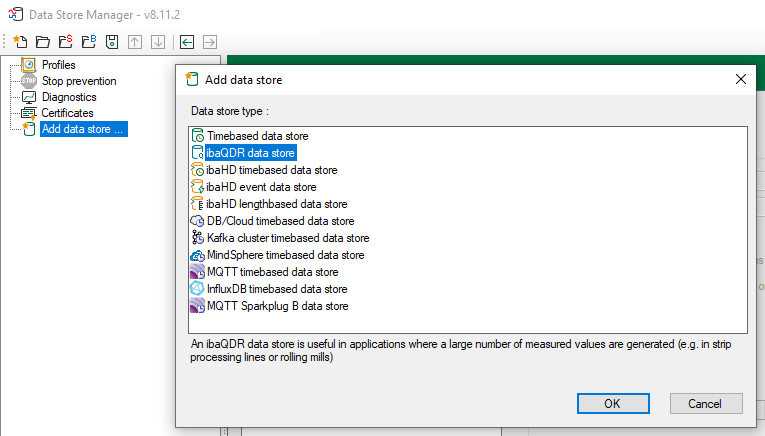Select 'DB/Cloud timebased data store'
Image resolution: width=765 pixels, height=436 pixels.
(281, 221)
